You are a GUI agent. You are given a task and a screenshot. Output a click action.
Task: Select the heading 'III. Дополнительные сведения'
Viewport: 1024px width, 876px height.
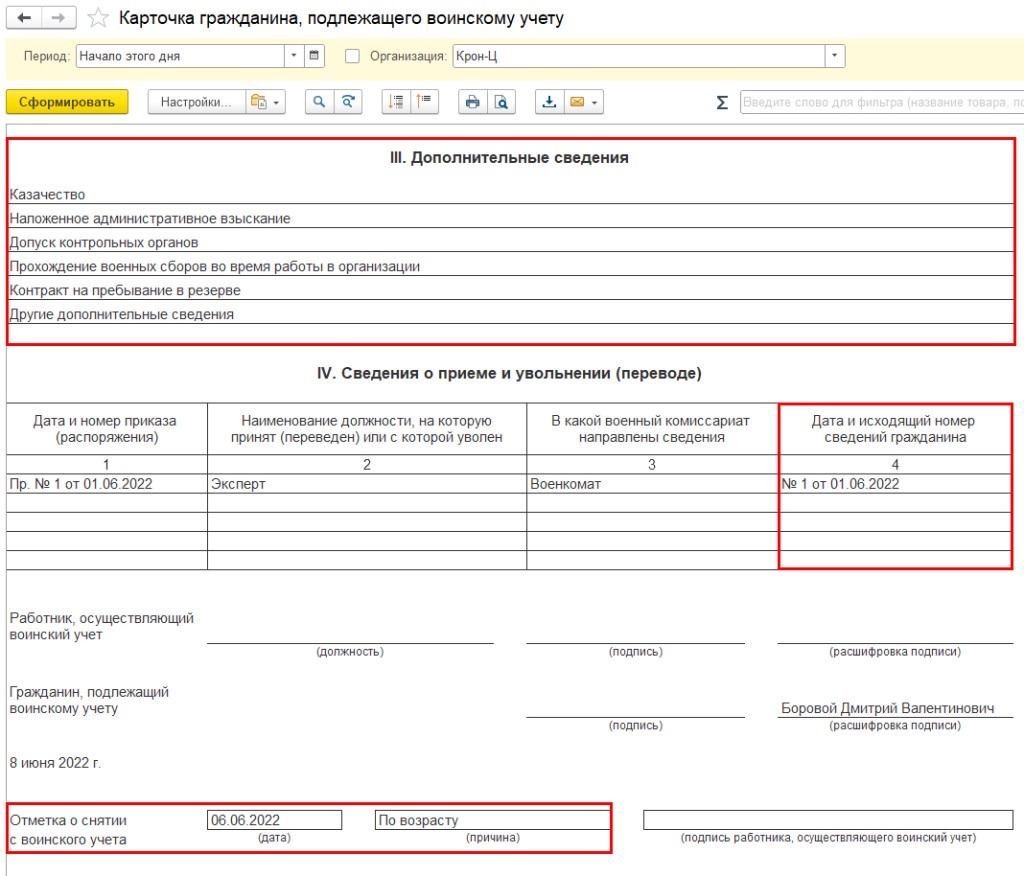(509, 157)
